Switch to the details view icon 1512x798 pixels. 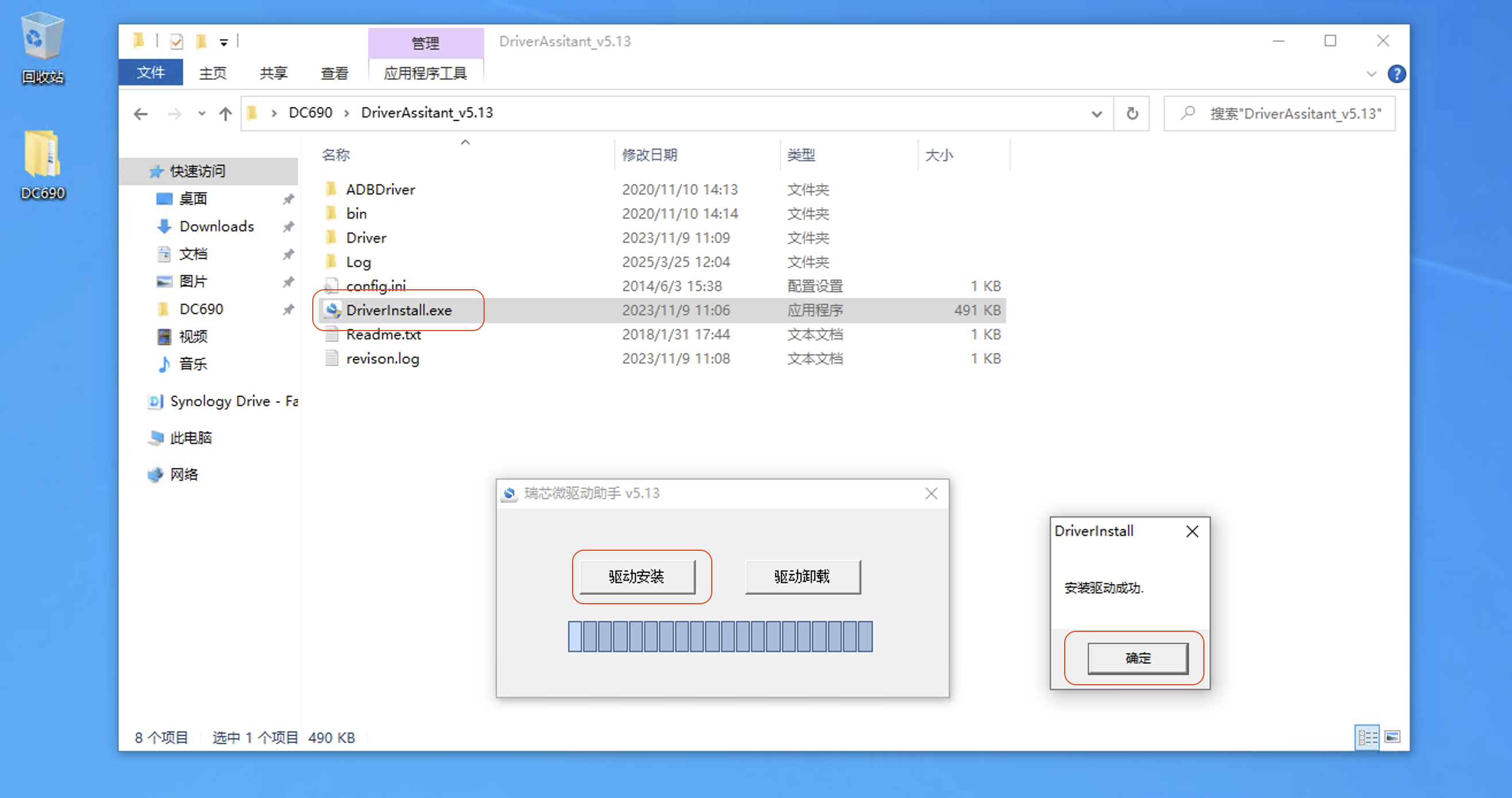[x=1367, y=737]
